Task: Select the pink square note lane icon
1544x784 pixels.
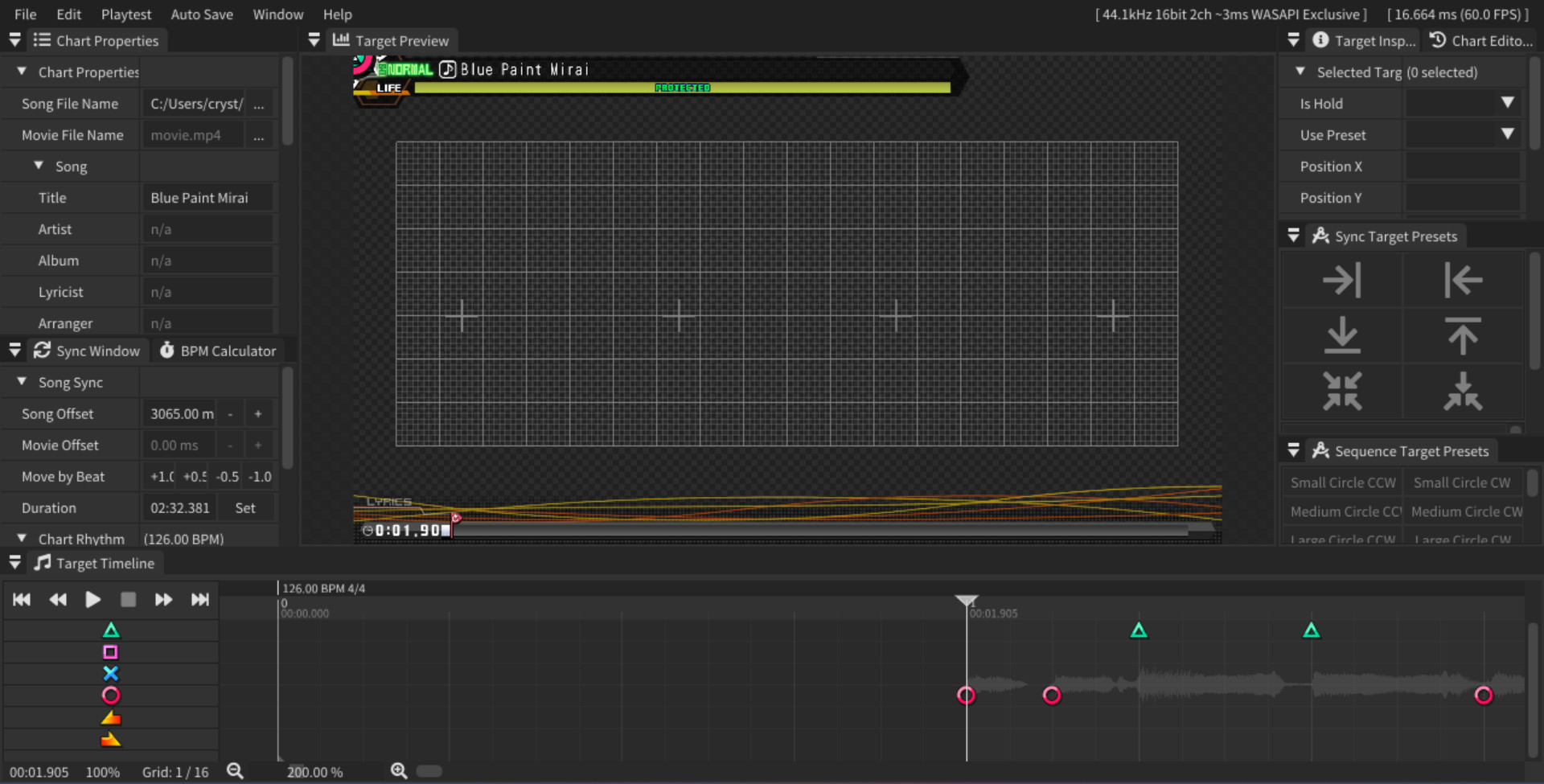Action: point(111,652)
